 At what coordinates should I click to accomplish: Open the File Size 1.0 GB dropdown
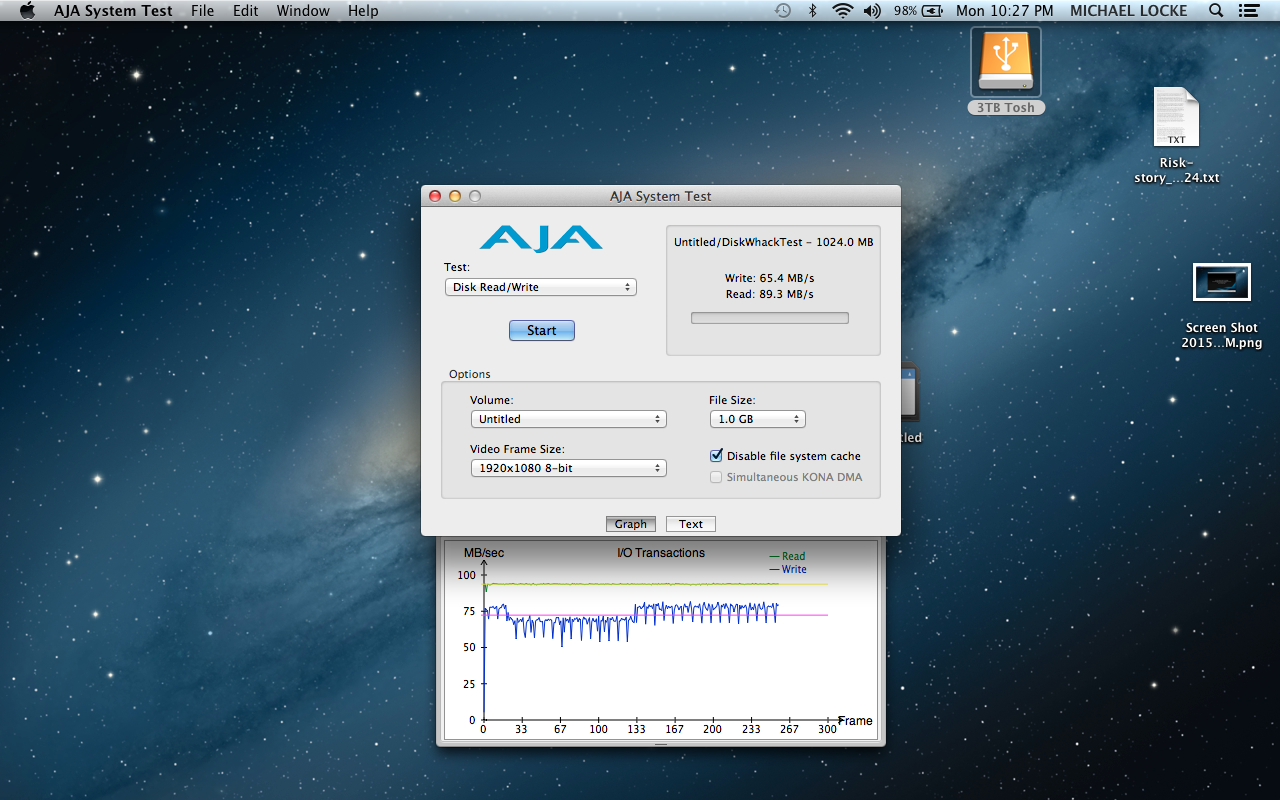coord(757,419)
